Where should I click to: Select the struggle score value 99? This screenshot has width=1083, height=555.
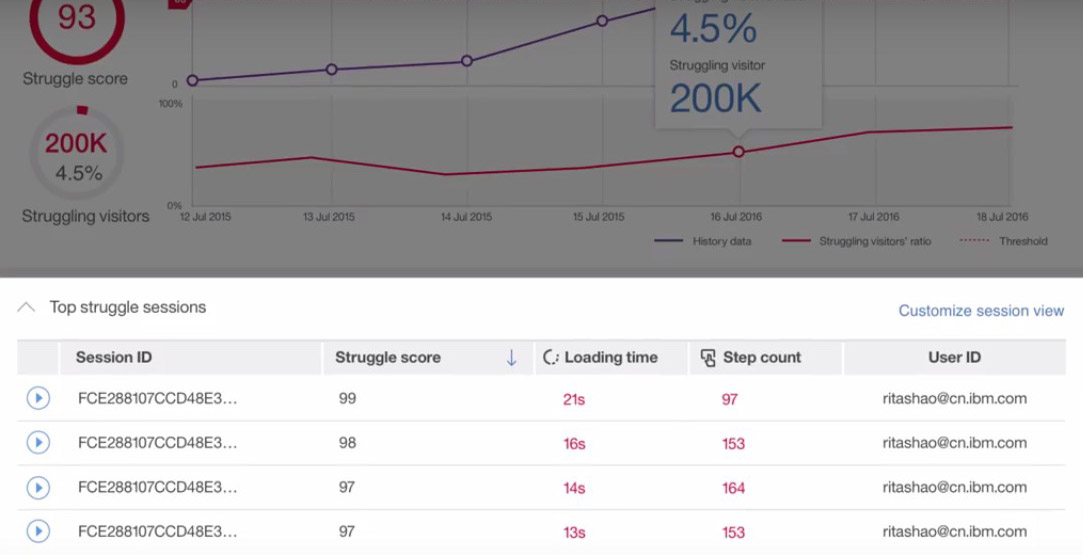tap(347, 398)
